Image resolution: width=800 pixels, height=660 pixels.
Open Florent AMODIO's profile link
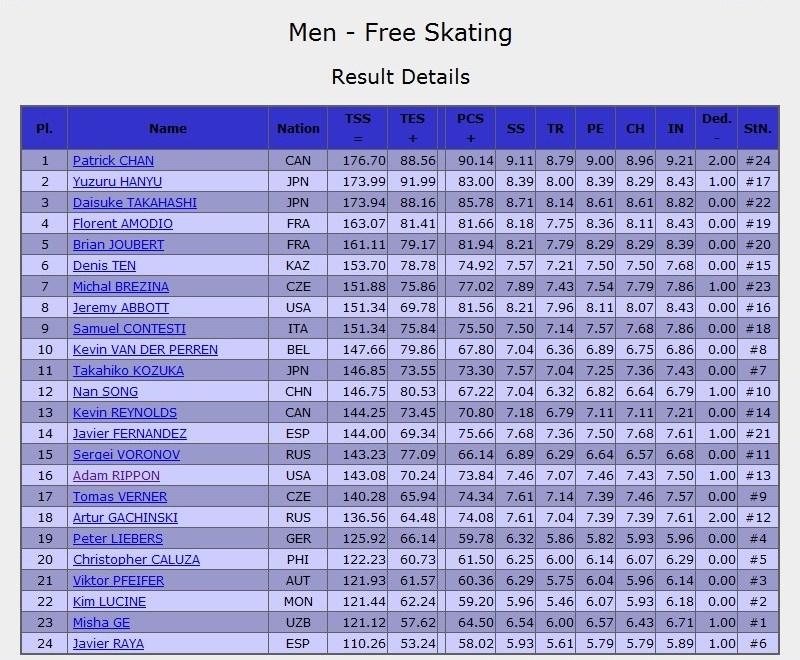(x=122, y=223)
